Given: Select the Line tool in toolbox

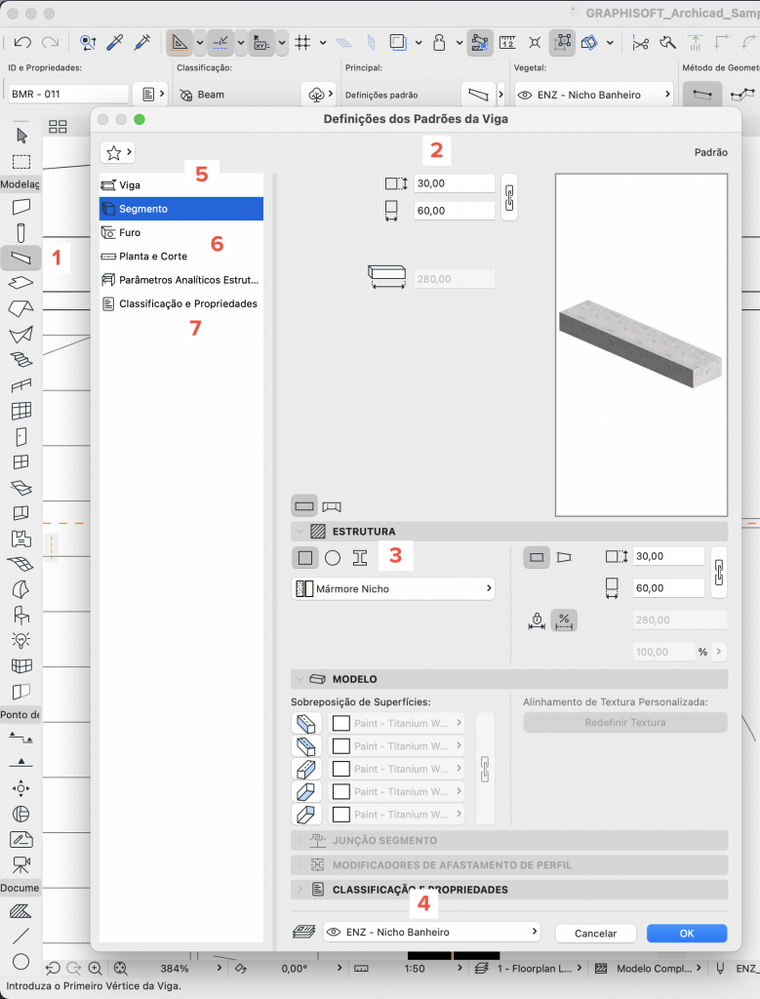Looking at the screenshot, I should [x=21, y=936].
